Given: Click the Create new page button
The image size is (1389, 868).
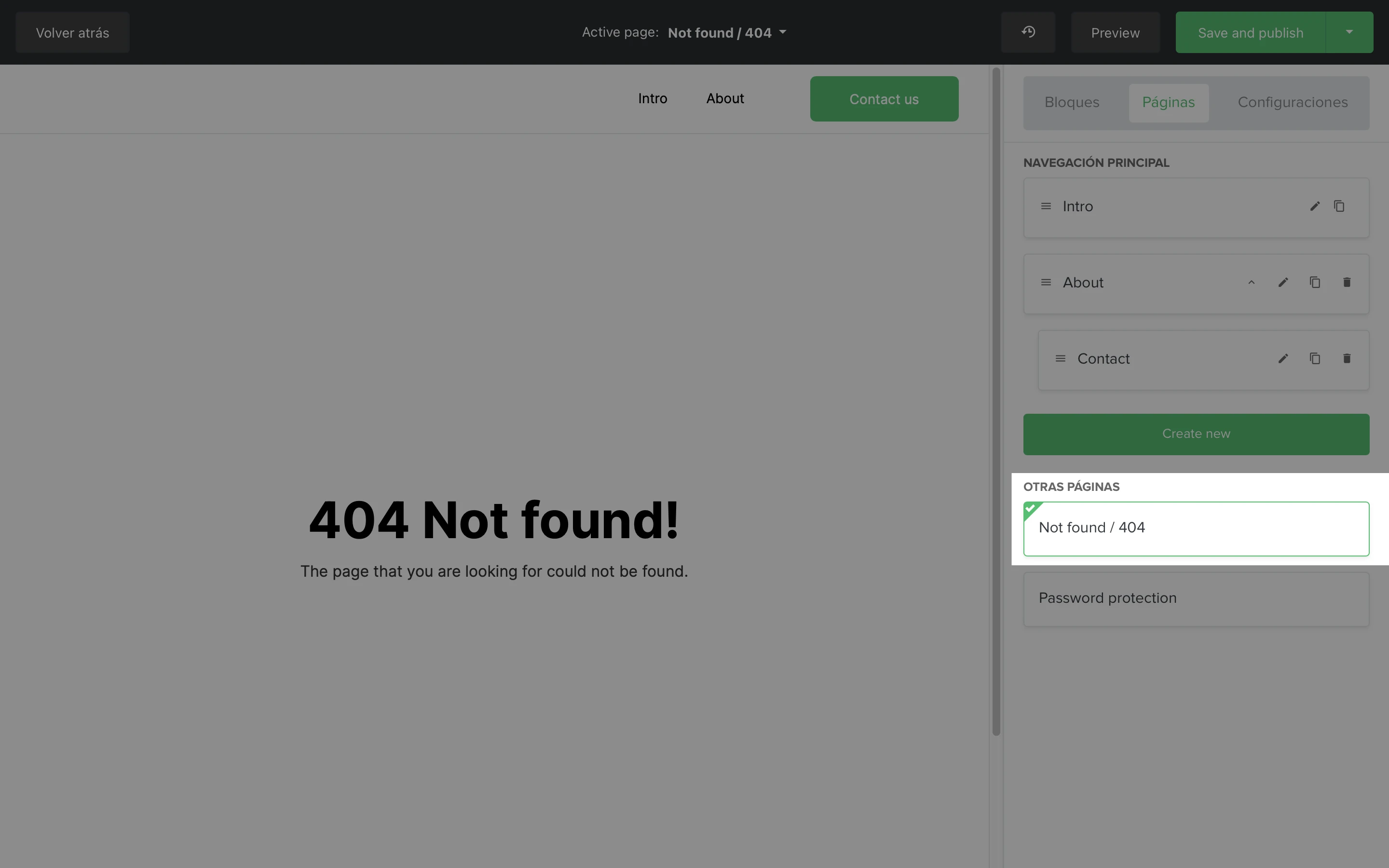Looking at the screenshot, I should pyautogui.click(x=1196, y=434).
